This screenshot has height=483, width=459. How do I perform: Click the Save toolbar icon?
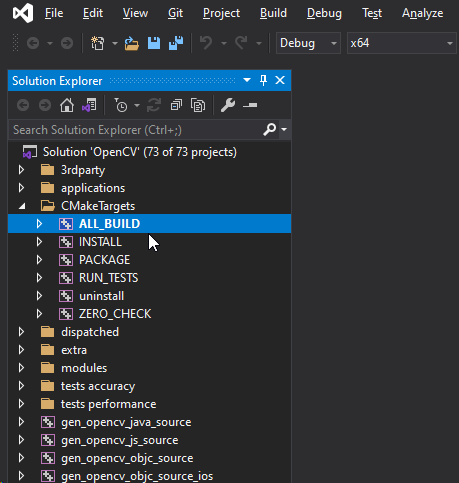click(154, 43)
